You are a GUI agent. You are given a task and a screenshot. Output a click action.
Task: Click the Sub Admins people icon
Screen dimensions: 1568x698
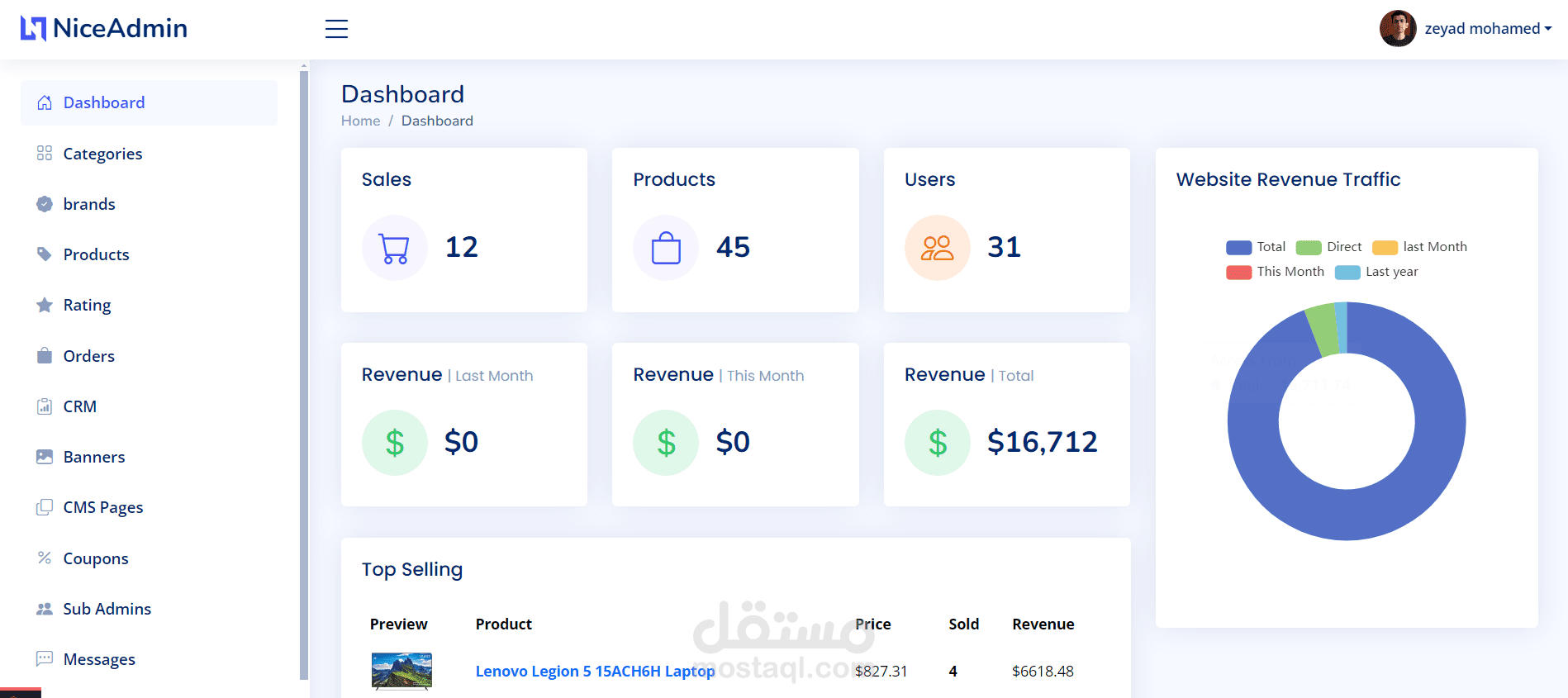[45, 609]
